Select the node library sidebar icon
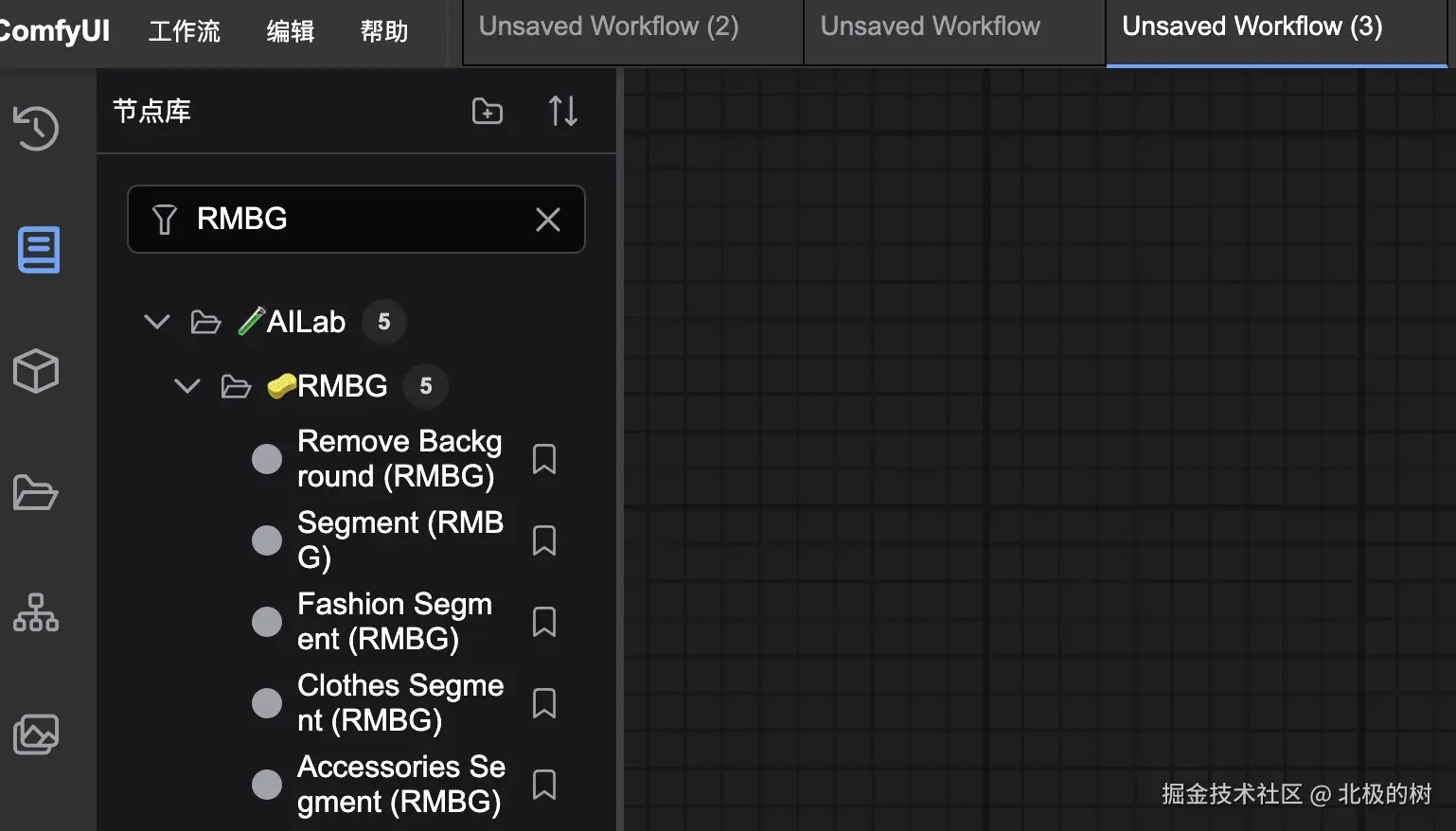Screen dimensions: 1456x831 39,249
